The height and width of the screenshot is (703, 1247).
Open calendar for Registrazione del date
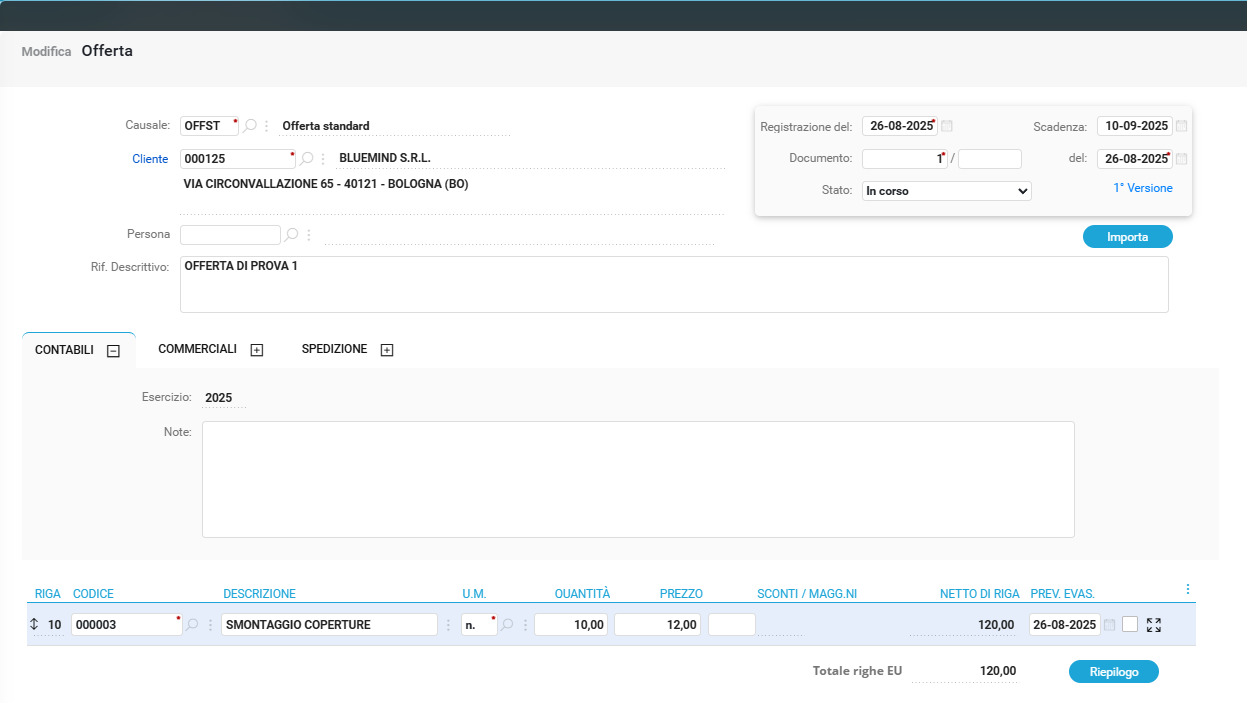point(947,126)
